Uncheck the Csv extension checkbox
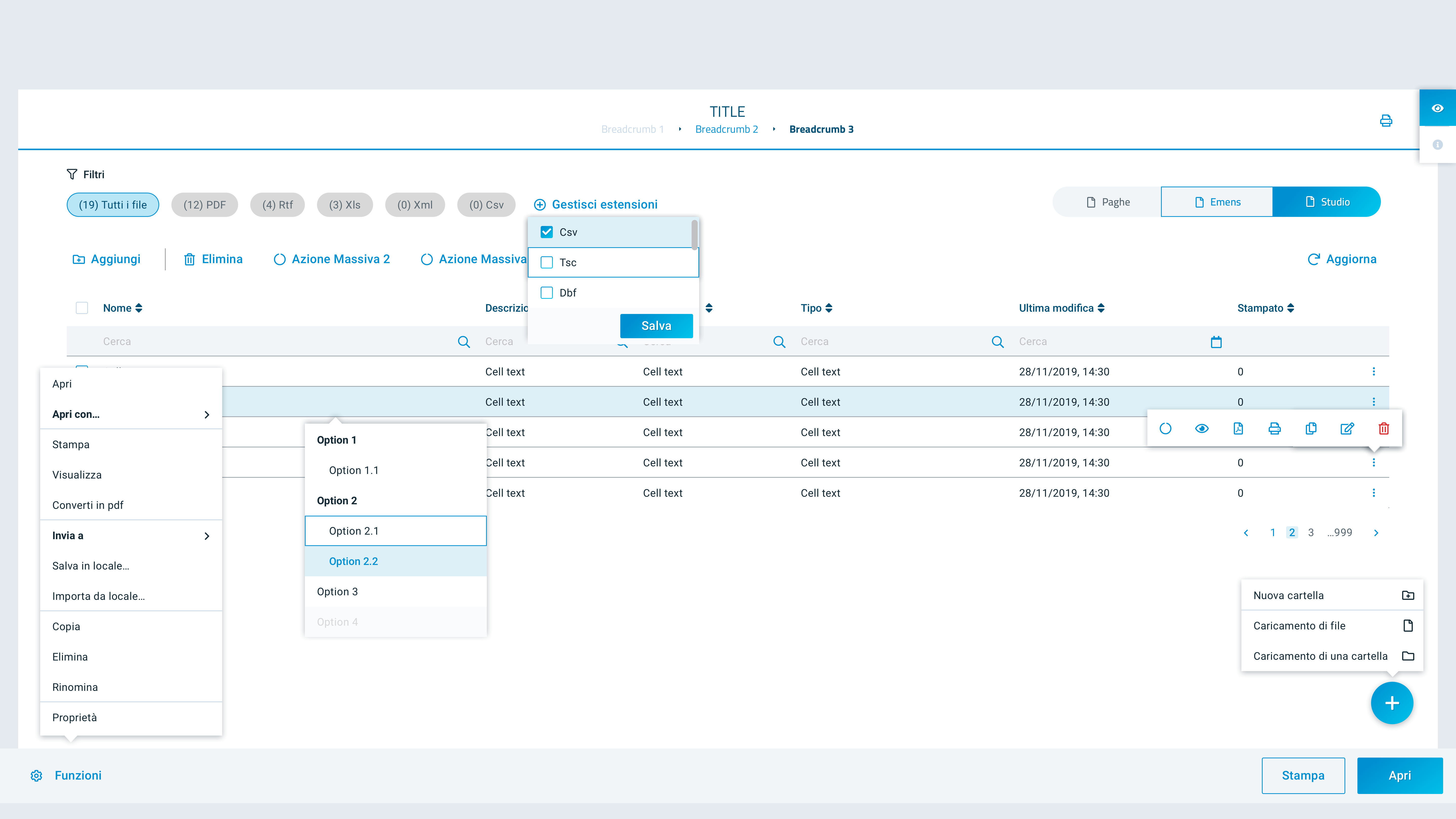Viewport: 1456px width, 819px height. pos(547,232)
